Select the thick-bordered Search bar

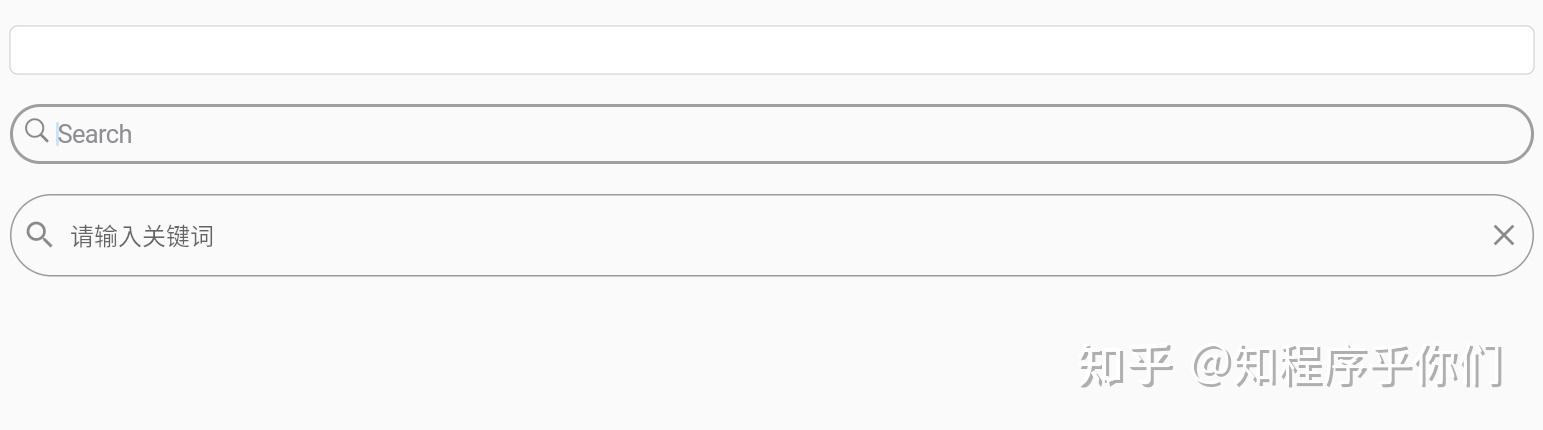tap(771, 134)
